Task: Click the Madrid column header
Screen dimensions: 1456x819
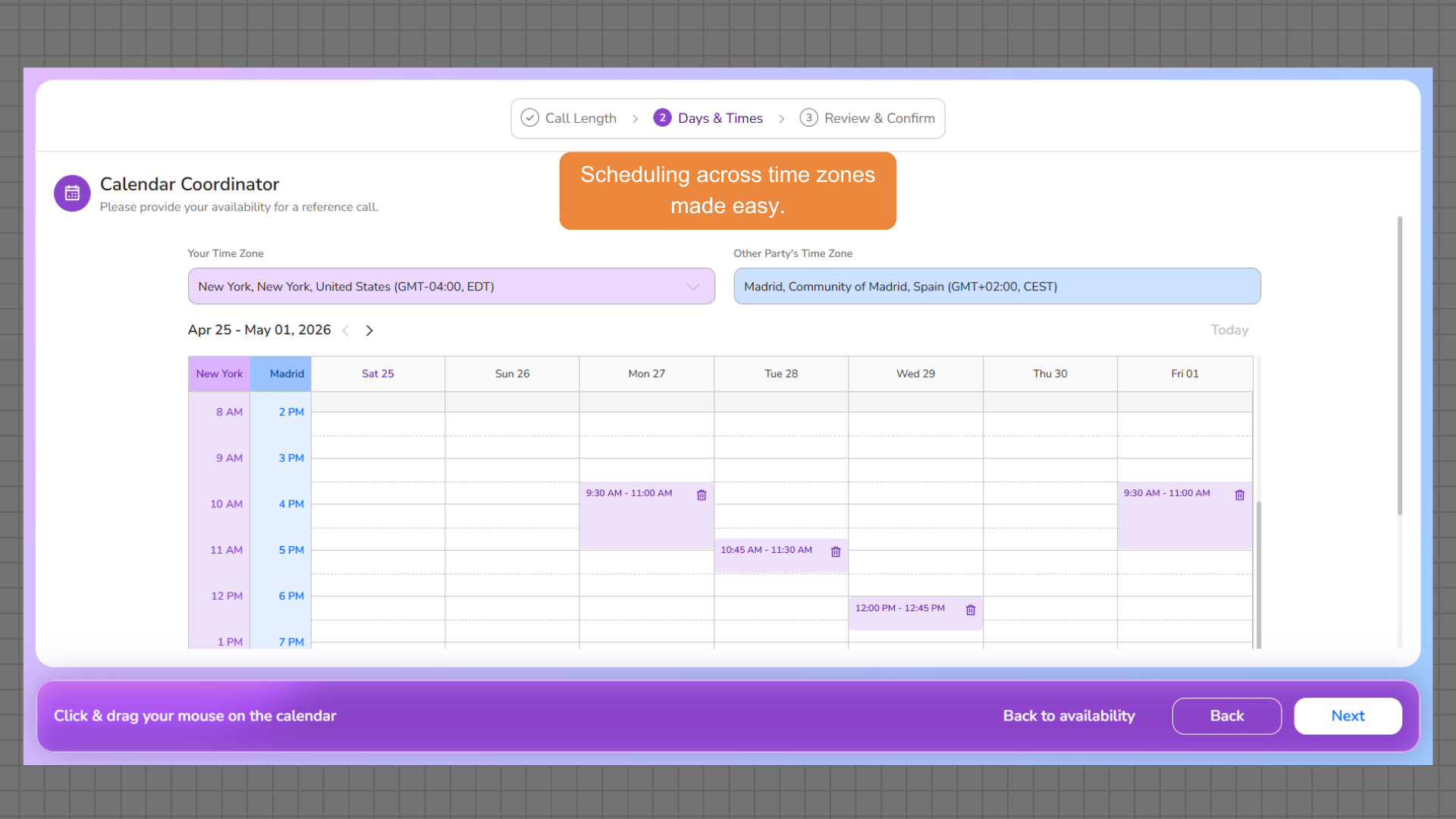Action: coord(281,374)
